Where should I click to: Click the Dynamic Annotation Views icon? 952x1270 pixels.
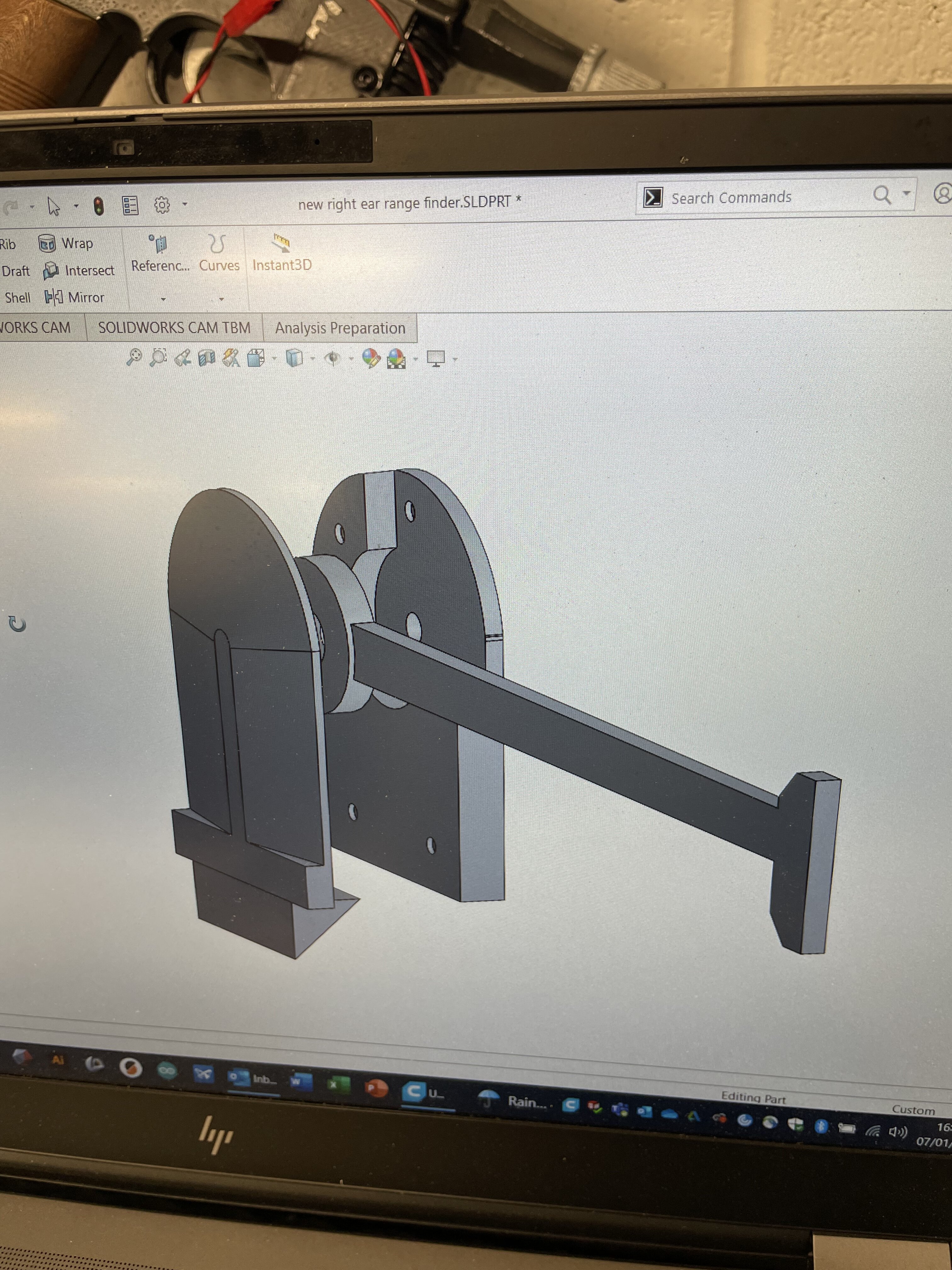click(231, 358)
